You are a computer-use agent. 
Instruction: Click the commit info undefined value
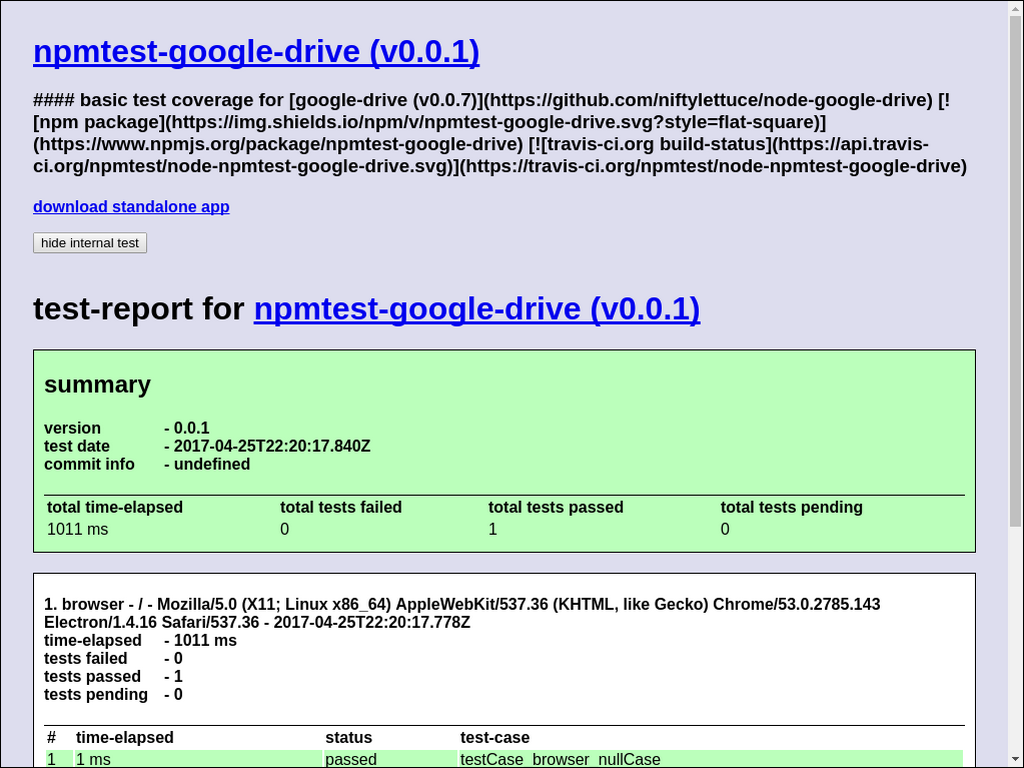[x=211, y=464]
